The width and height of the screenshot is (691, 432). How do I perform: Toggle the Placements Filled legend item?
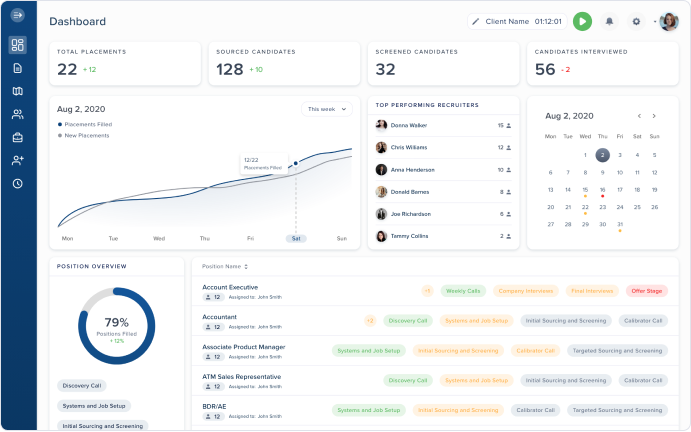click(x=85, y=124)
